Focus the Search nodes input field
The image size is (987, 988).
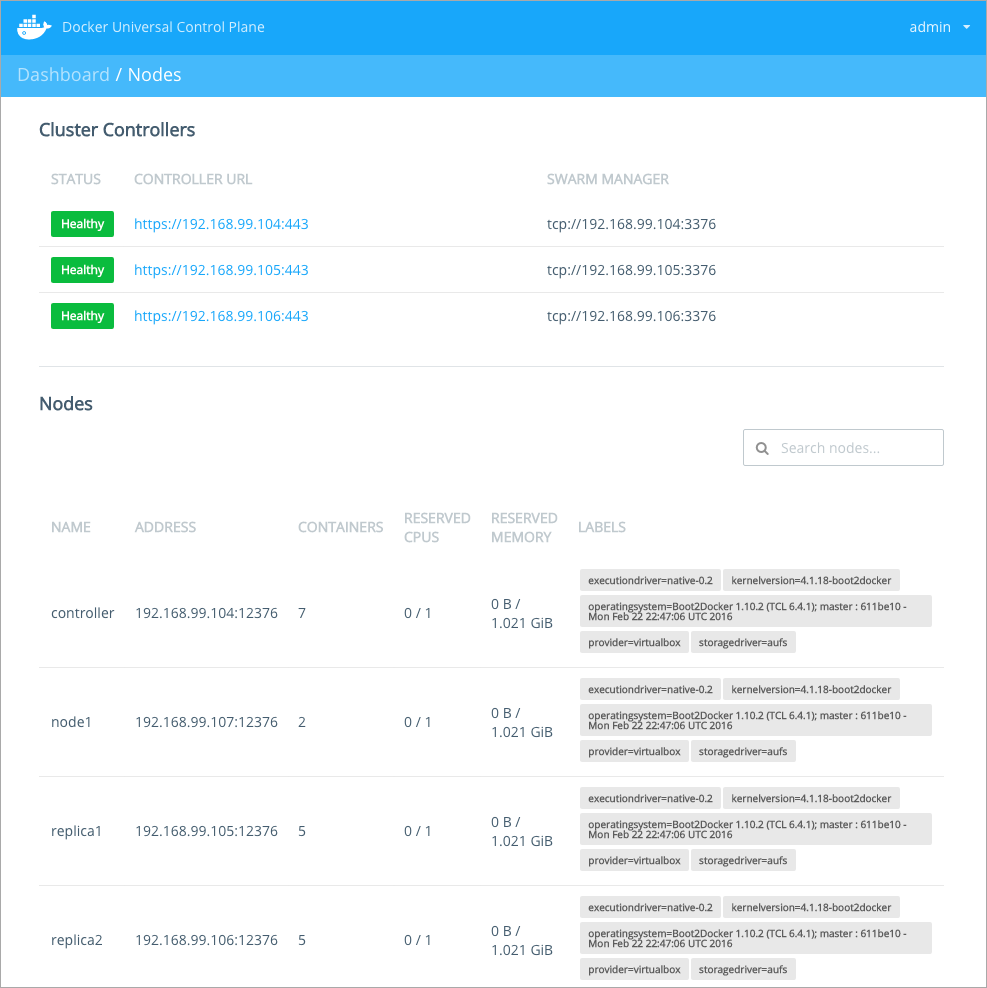855,448
